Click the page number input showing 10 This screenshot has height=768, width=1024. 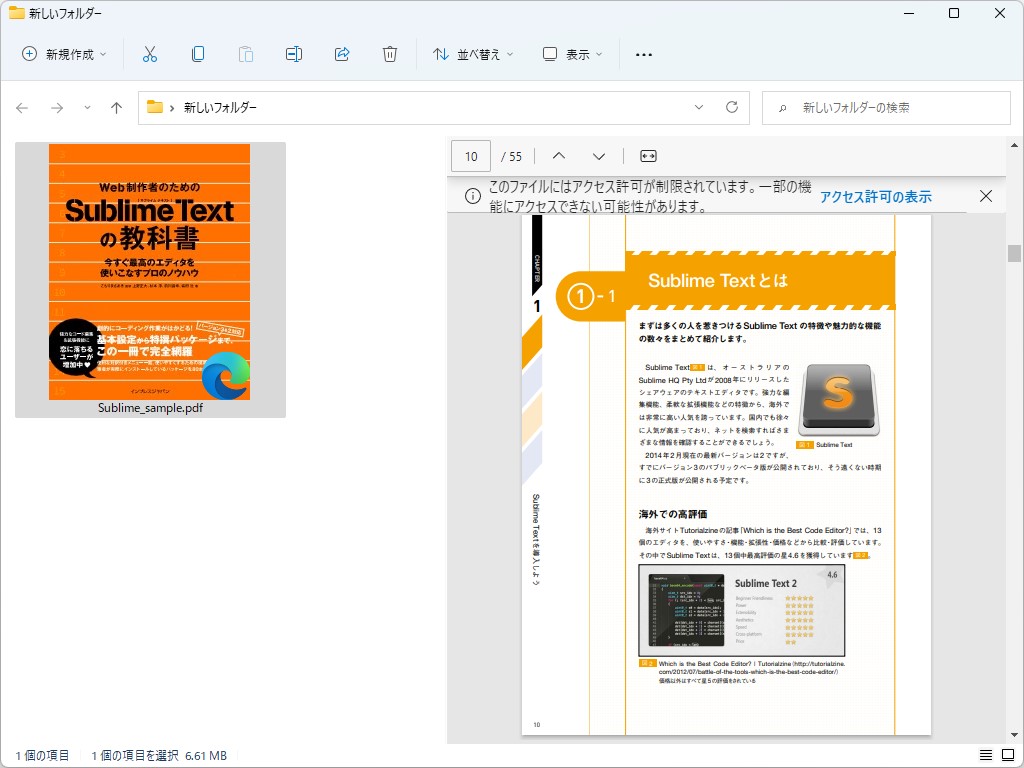470,156
